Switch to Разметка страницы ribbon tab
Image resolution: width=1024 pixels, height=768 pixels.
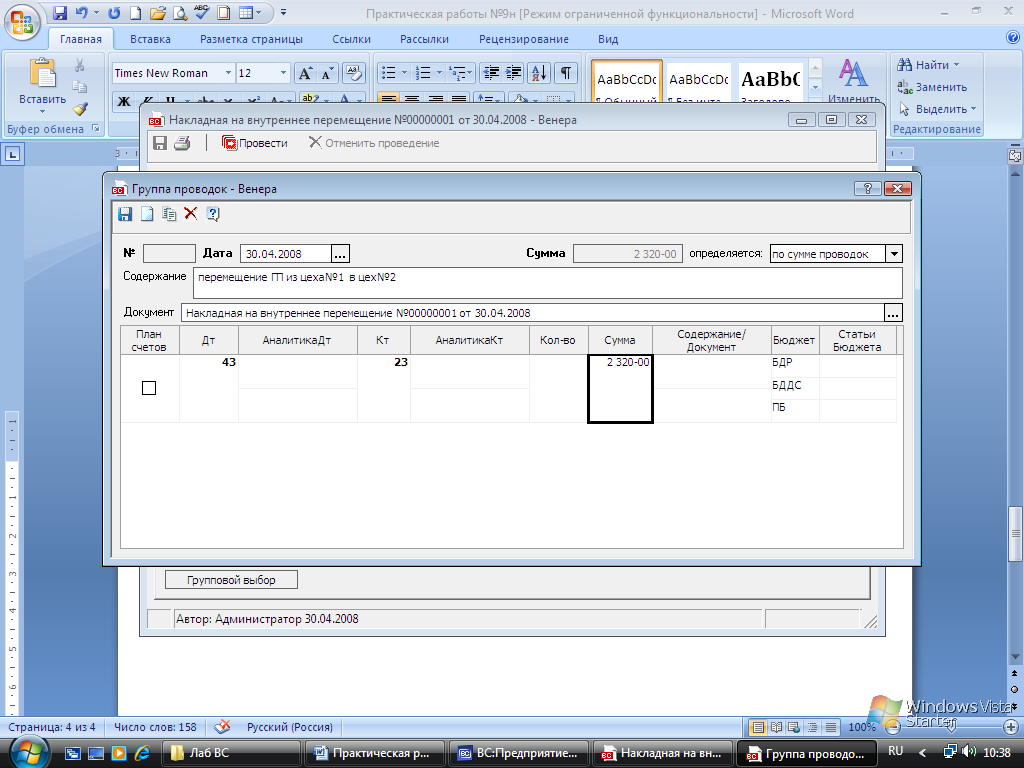point(251,39)
